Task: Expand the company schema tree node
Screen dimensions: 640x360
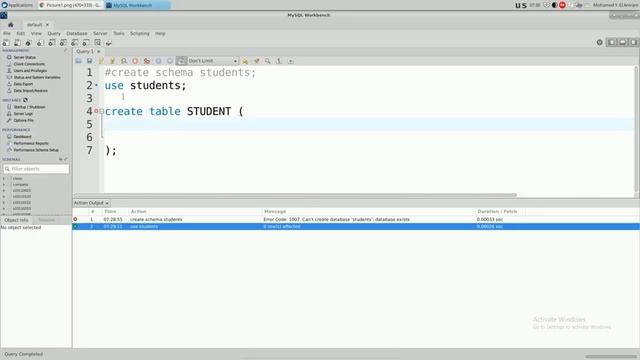Action: pos(4,184)
